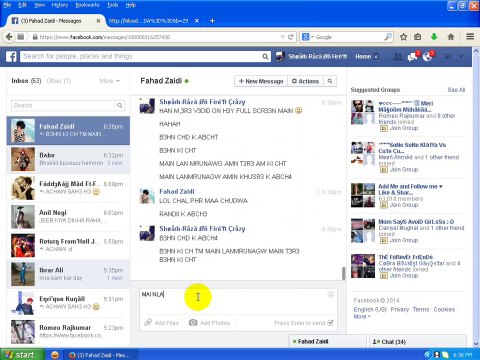Switch to Other (1) messages tab

coord(59,81)
